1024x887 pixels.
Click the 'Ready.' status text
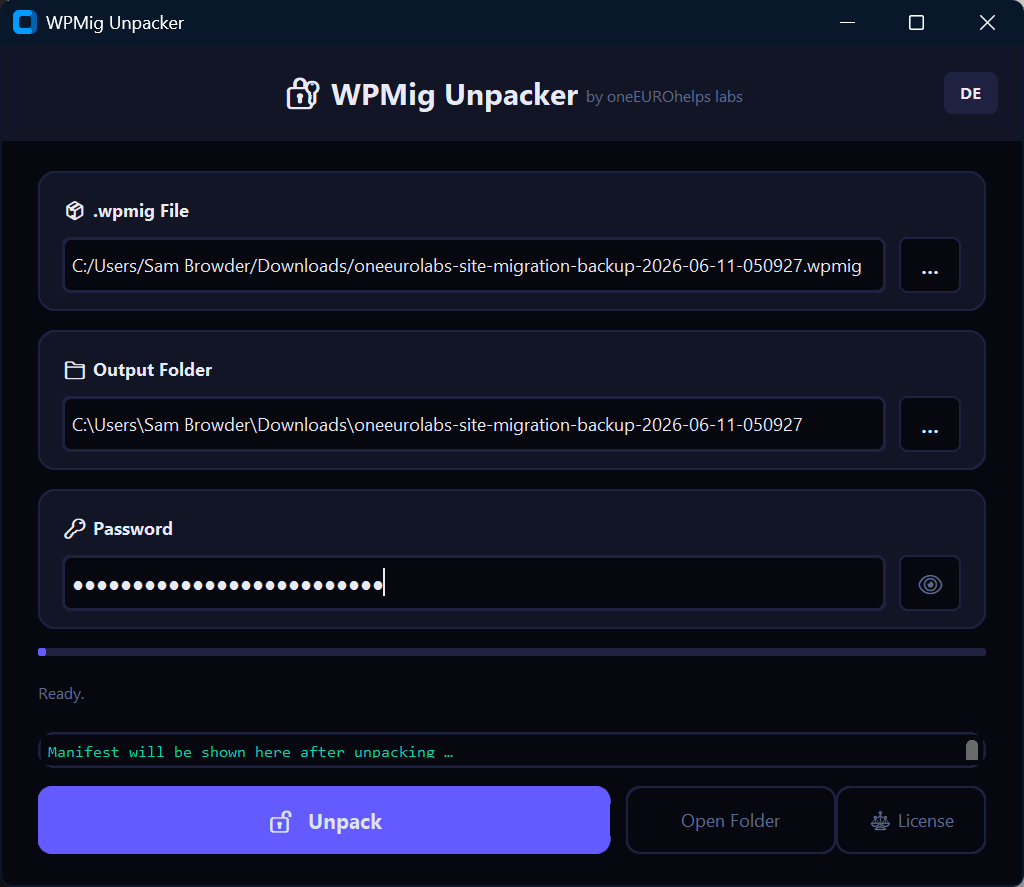pyautogui.click(x=61, y=694)
